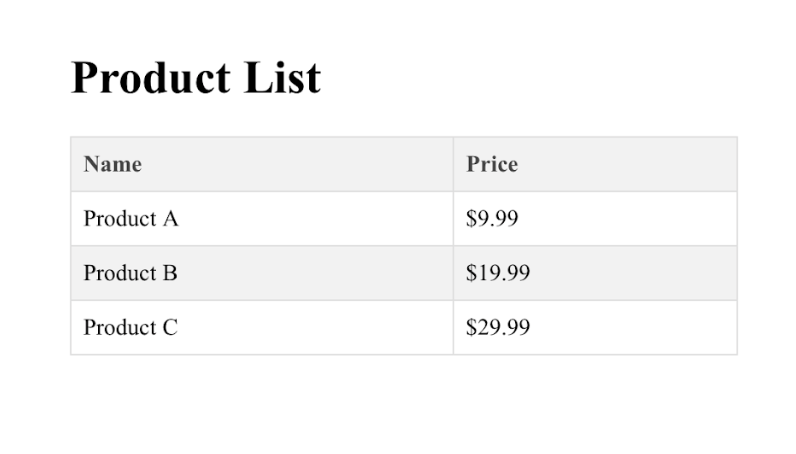Click the letter "P" in the Price header
Image resolution: width=796 pixels, height=454 pixels.
click(472, 164)
